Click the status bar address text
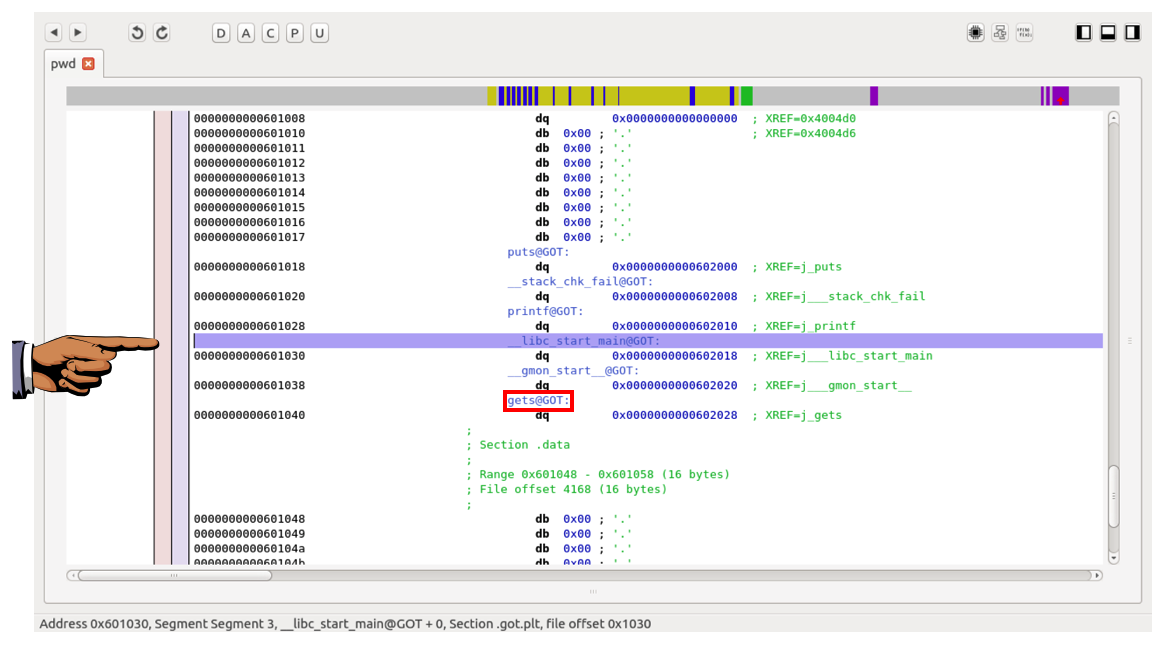Screen dimensions: 1162x648 point(345,624)
